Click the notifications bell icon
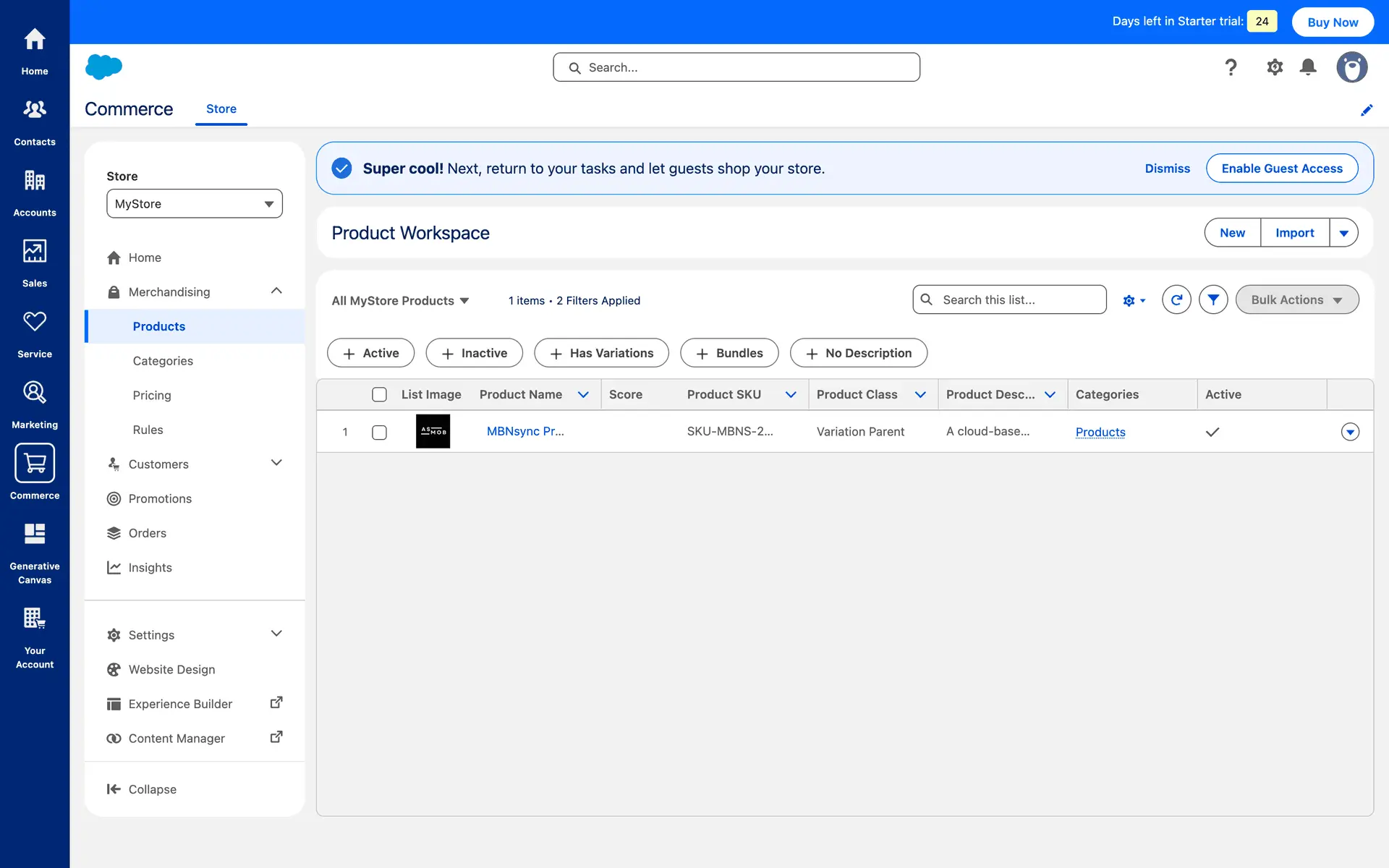Viewport: 1389px width, 868px height. pyautogui.click(x=1308, y=67)
